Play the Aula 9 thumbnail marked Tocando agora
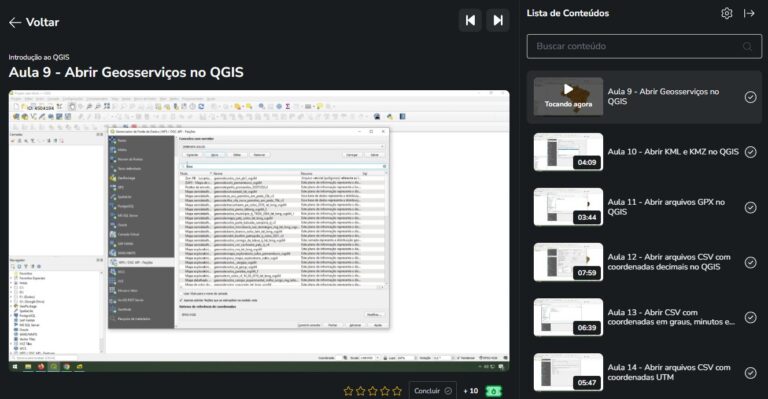 [x=568, y=96]
